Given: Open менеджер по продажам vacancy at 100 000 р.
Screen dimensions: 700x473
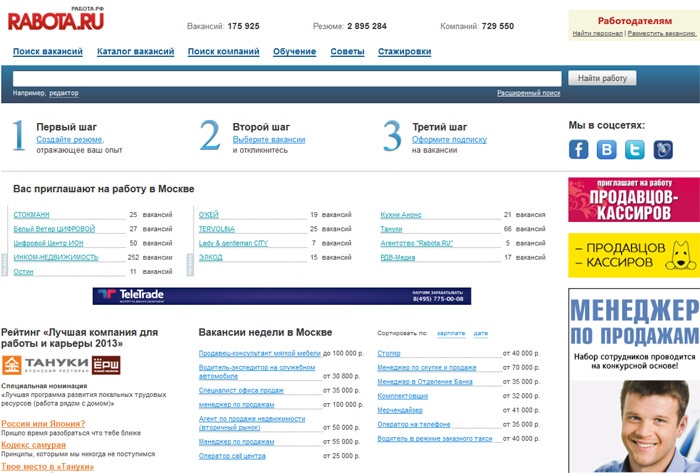Looking at the screenshot, I should tap(236, 405).
